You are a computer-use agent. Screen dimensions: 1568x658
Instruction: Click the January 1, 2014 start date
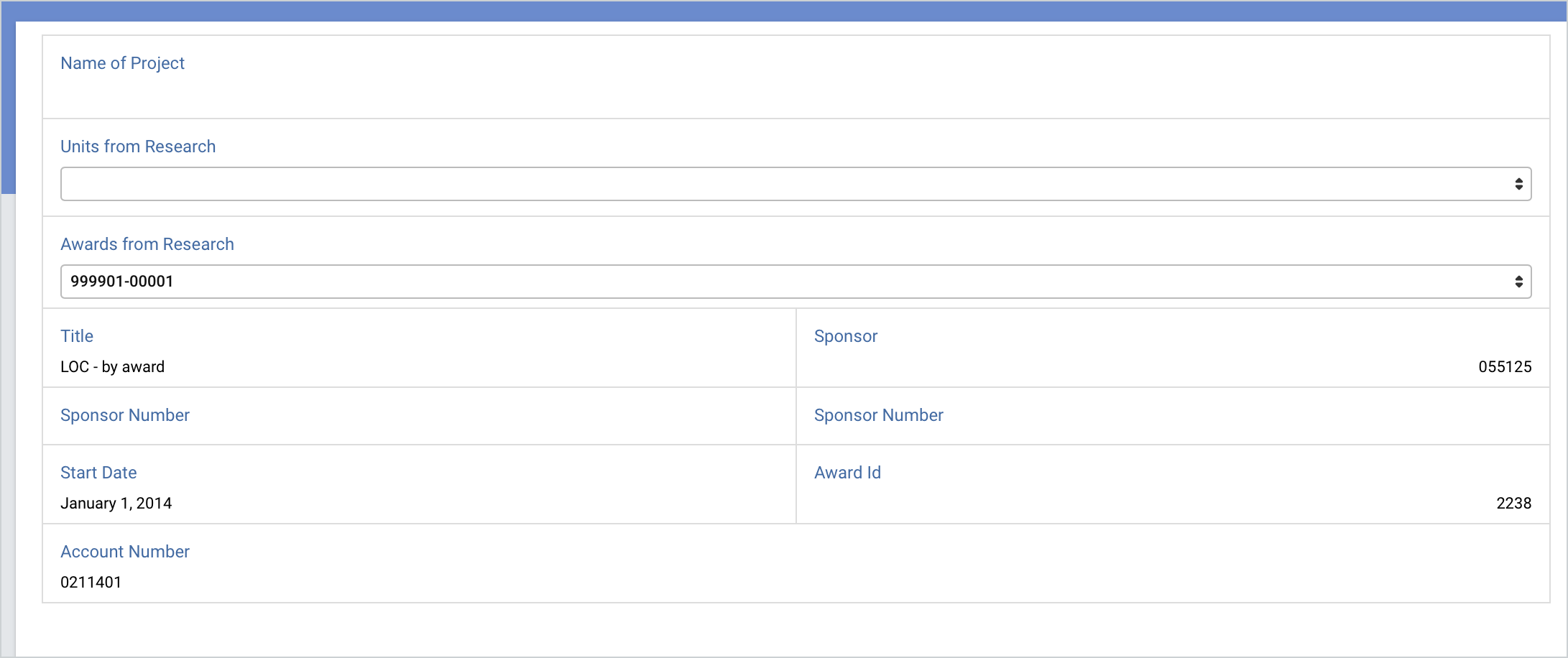tap(116, 503)
